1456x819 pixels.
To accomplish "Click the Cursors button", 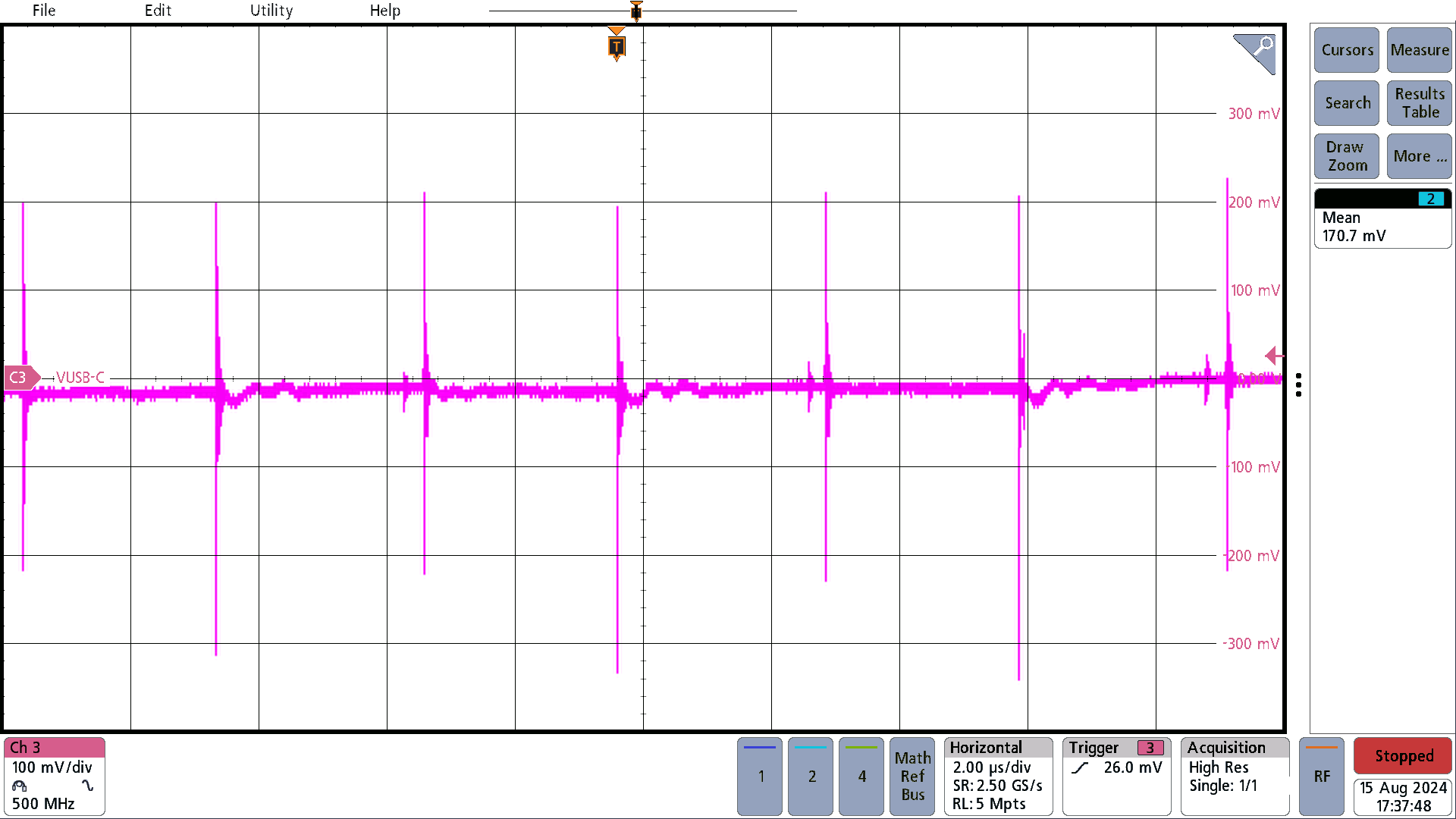I will [x=1347, y=50].
